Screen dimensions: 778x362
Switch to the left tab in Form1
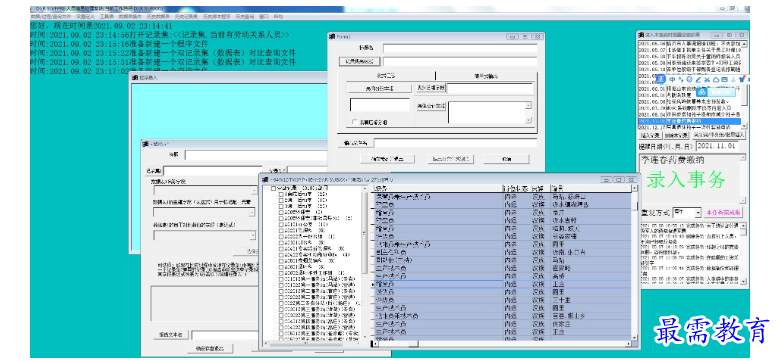pos(386,76)
